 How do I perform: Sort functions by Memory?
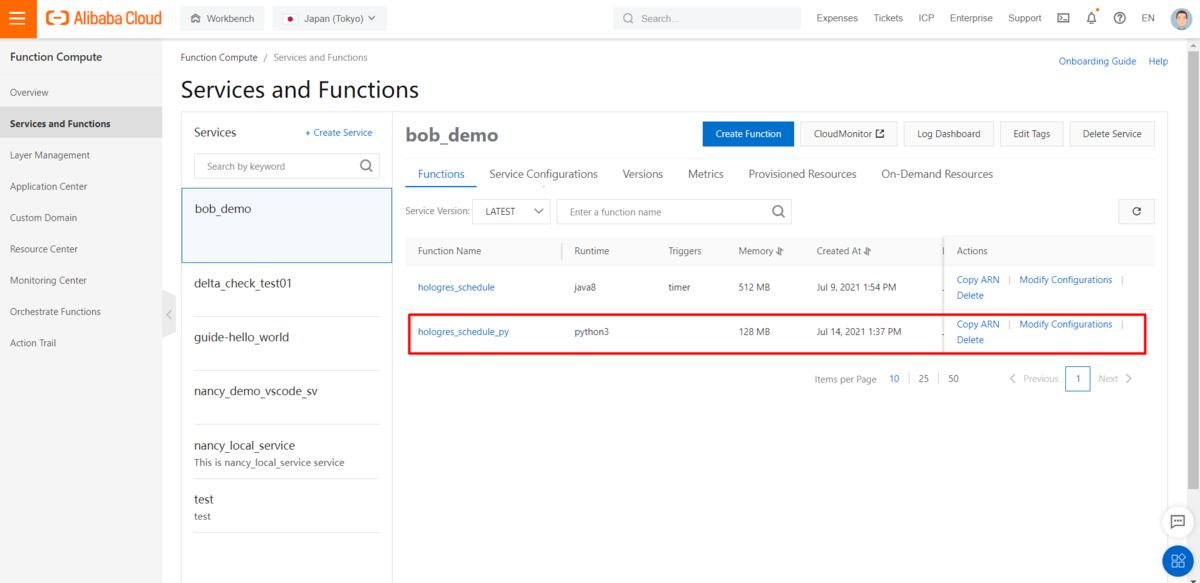click(779, 251)
